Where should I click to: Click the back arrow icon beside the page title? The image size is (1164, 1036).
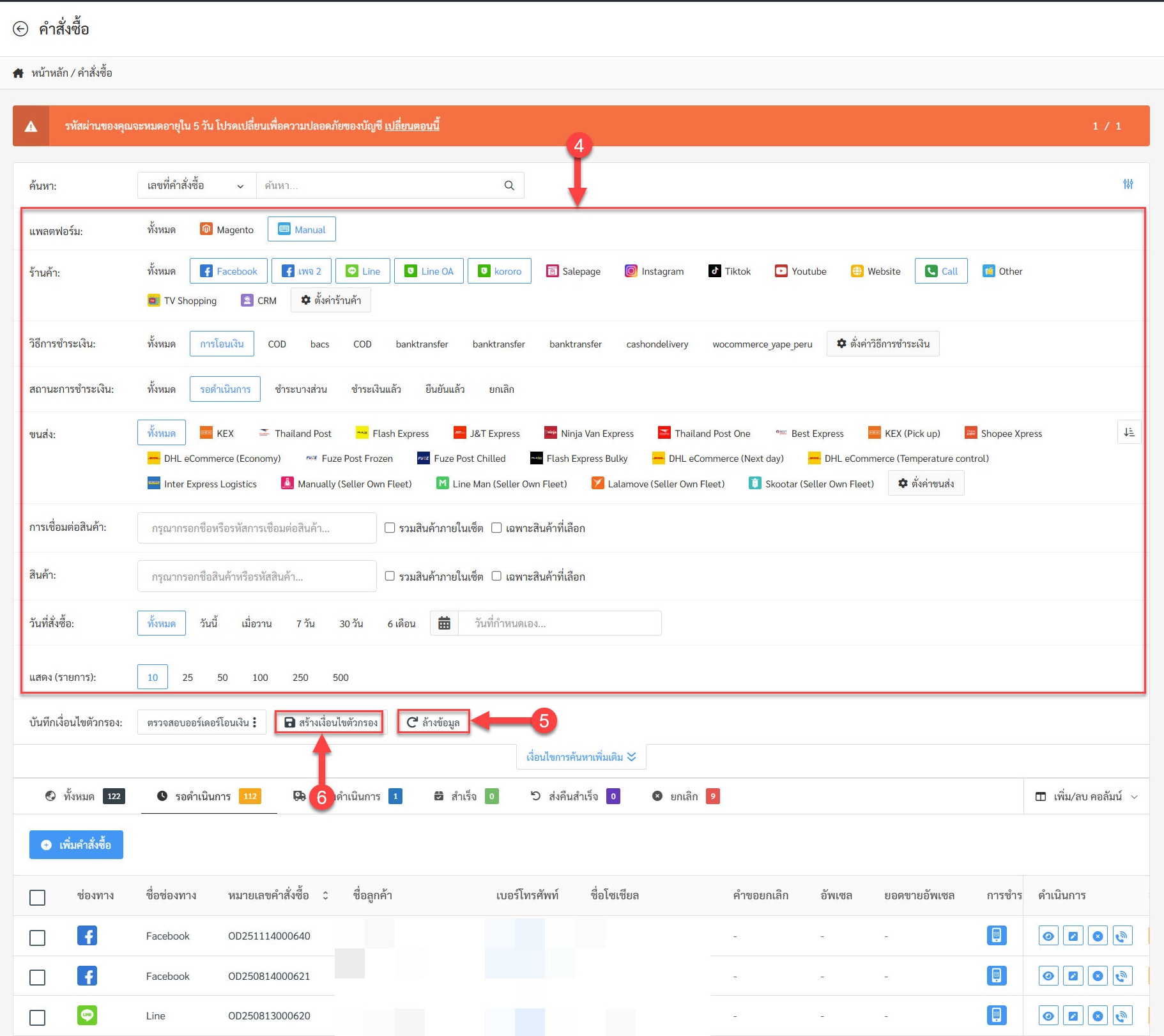[x=20, y=29]
